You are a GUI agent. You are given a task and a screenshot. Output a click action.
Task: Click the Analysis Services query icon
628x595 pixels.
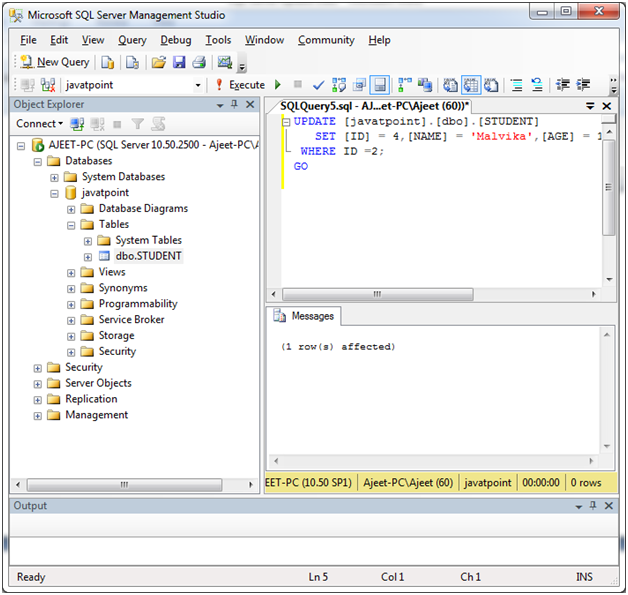[132, 62]
